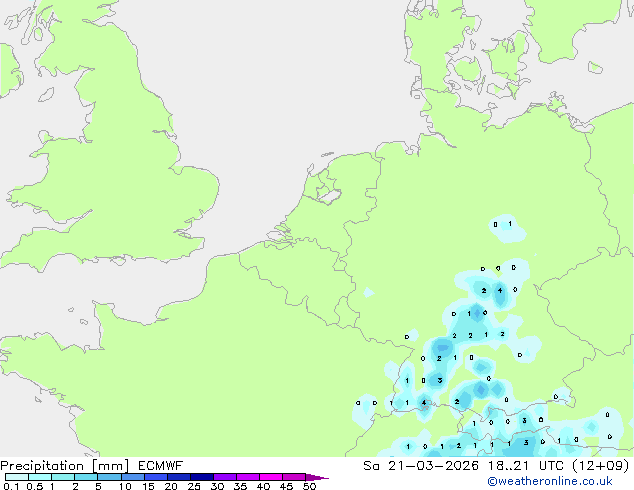The height and width of the screenshot is (490, 634).
Task: Click the '18..21 UTC' time text
Action: tap(526, 466)
